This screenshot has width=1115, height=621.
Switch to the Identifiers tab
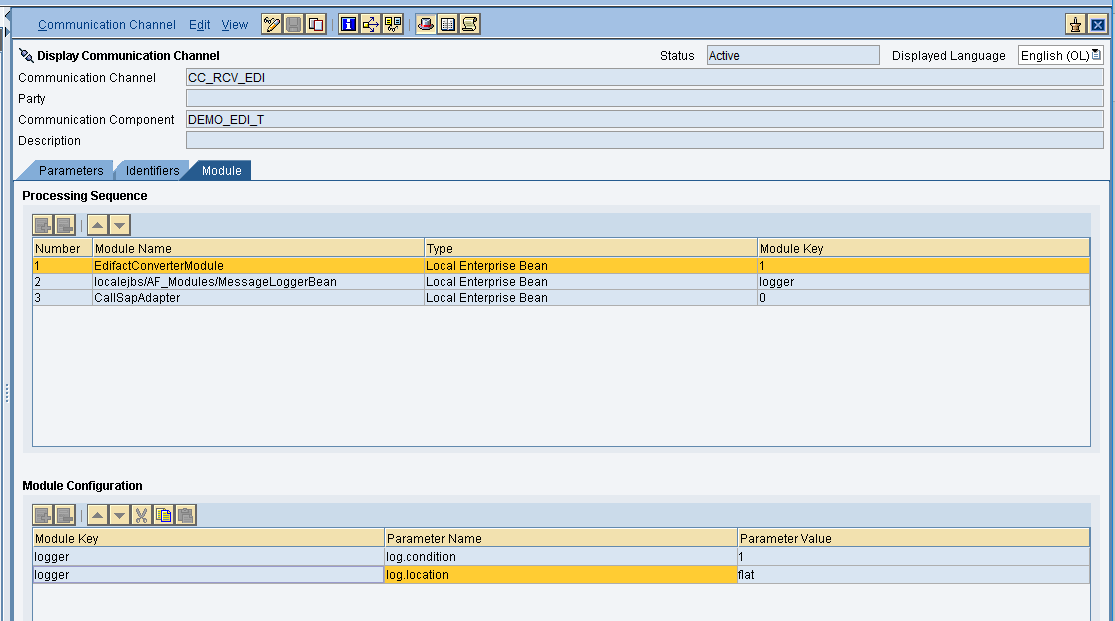[x=152, y=171]
